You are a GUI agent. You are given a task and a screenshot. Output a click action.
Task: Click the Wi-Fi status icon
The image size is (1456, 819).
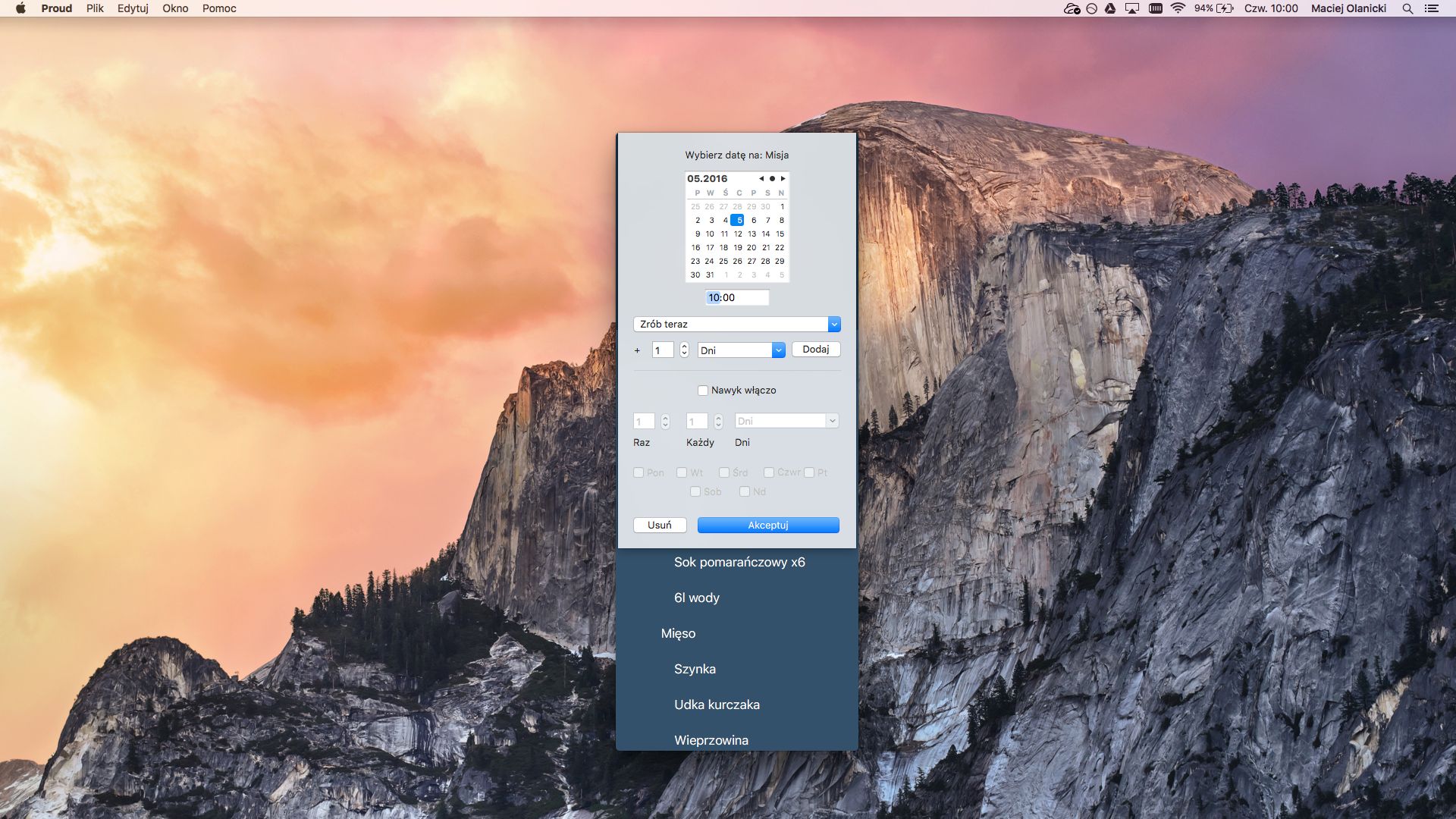pos(1178,8)
